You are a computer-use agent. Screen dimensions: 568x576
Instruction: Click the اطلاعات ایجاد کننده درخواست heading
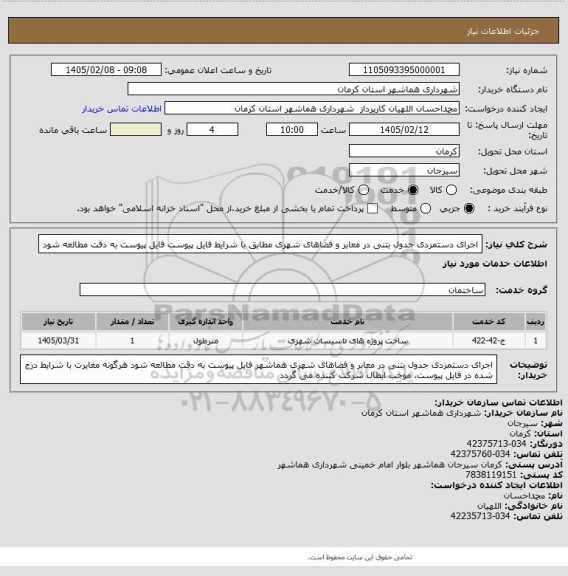496,485
